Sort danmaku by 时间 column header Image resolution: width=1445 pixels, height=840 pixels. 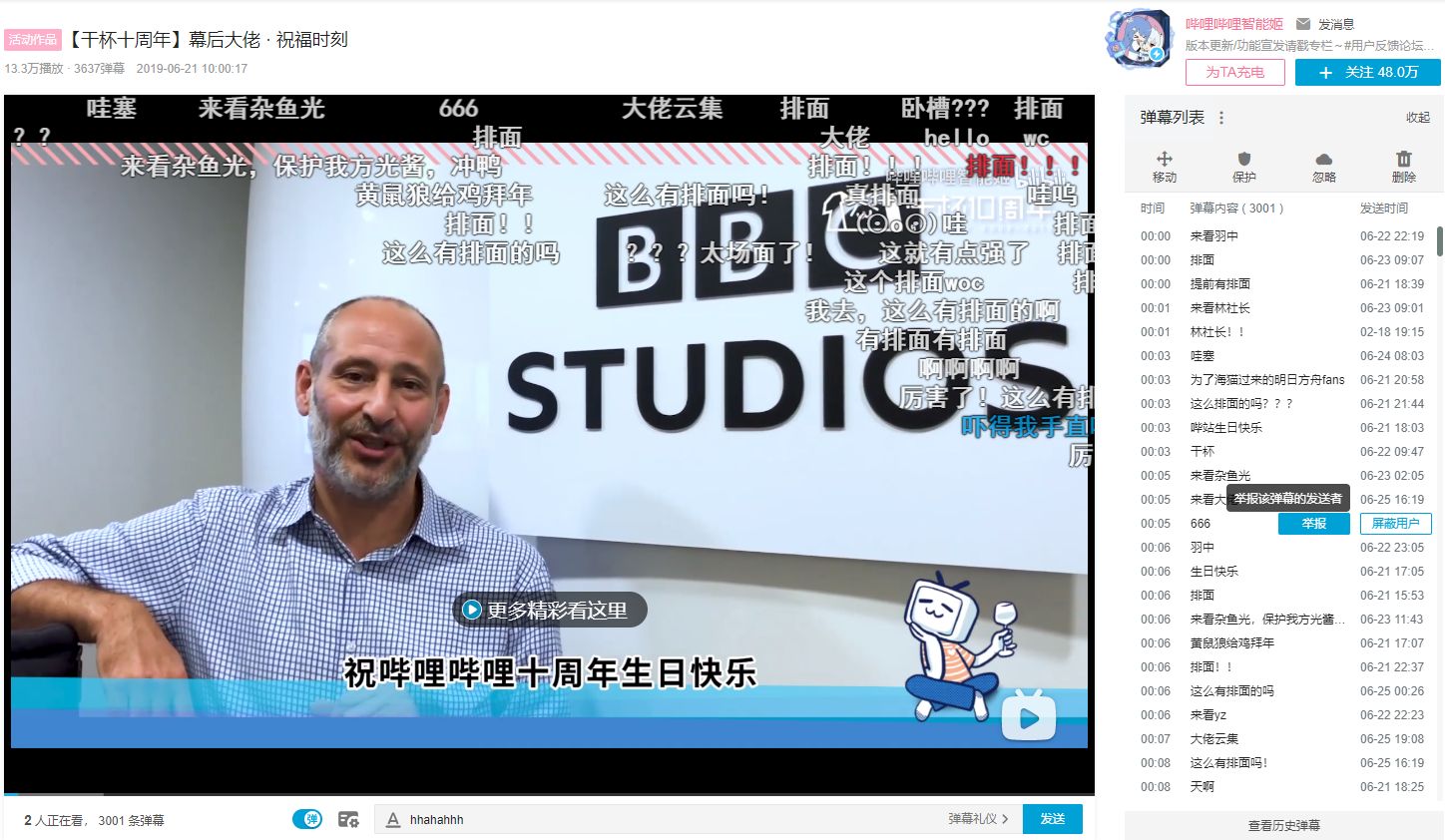[1153, 209]
